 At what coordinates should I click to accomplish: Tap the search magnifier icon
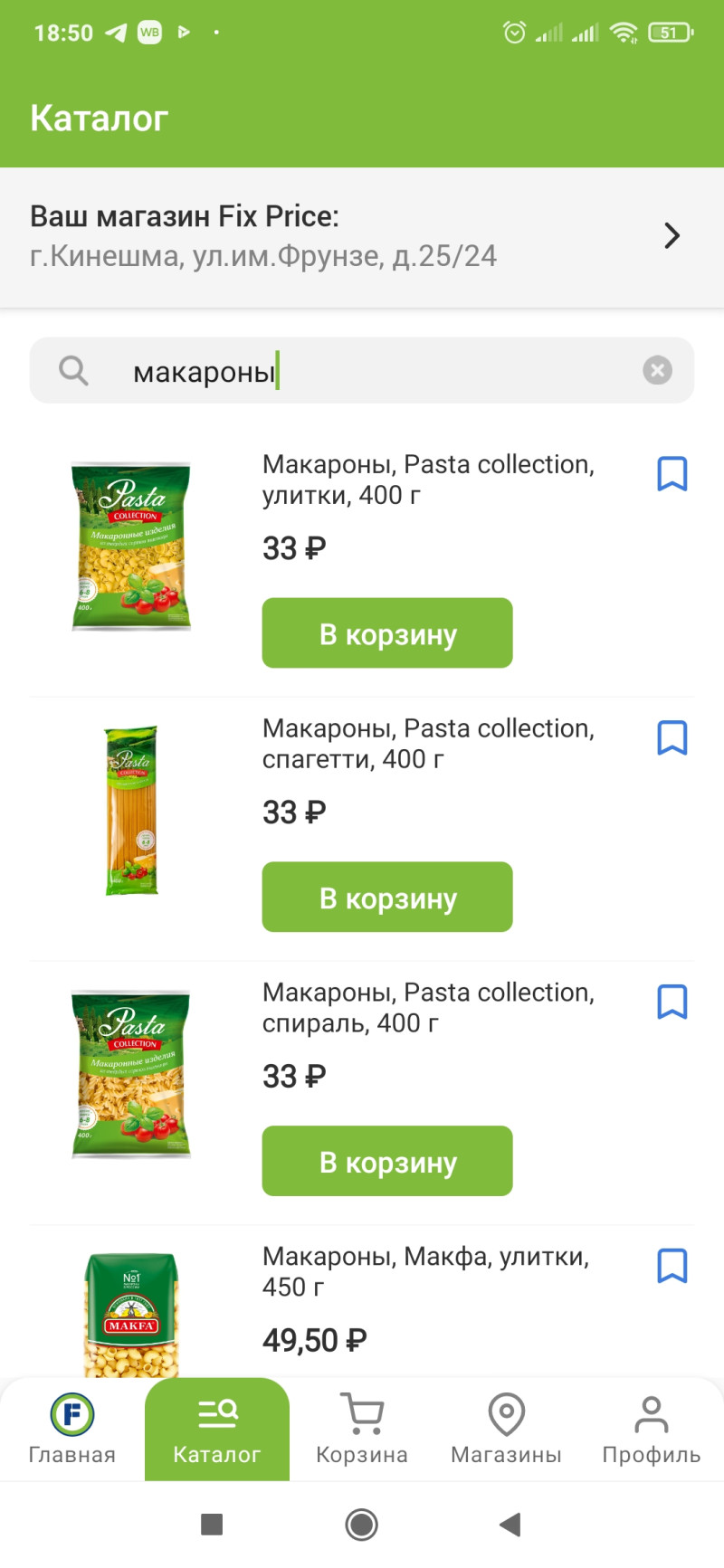coord(73,370)
